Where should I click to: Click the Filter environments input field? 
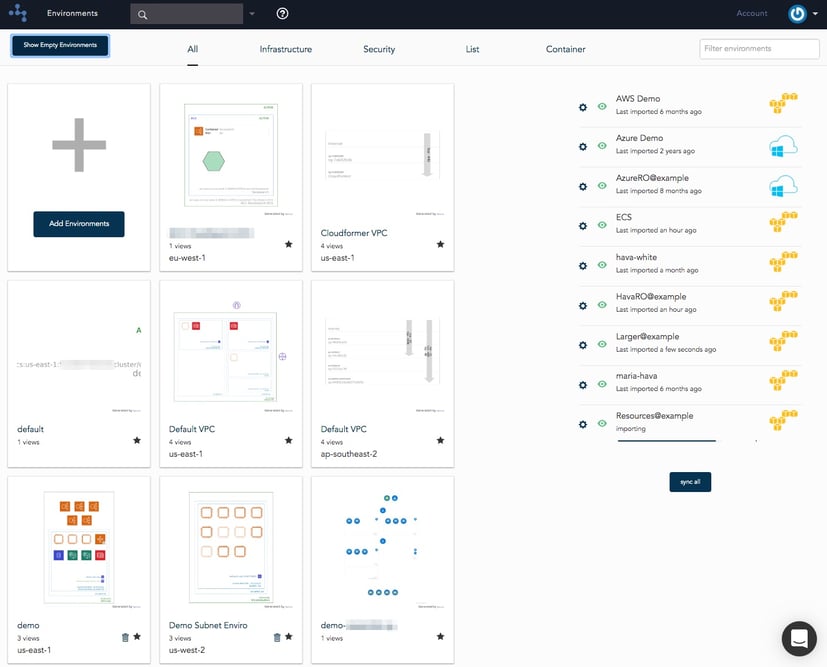(x=759, y=48)
